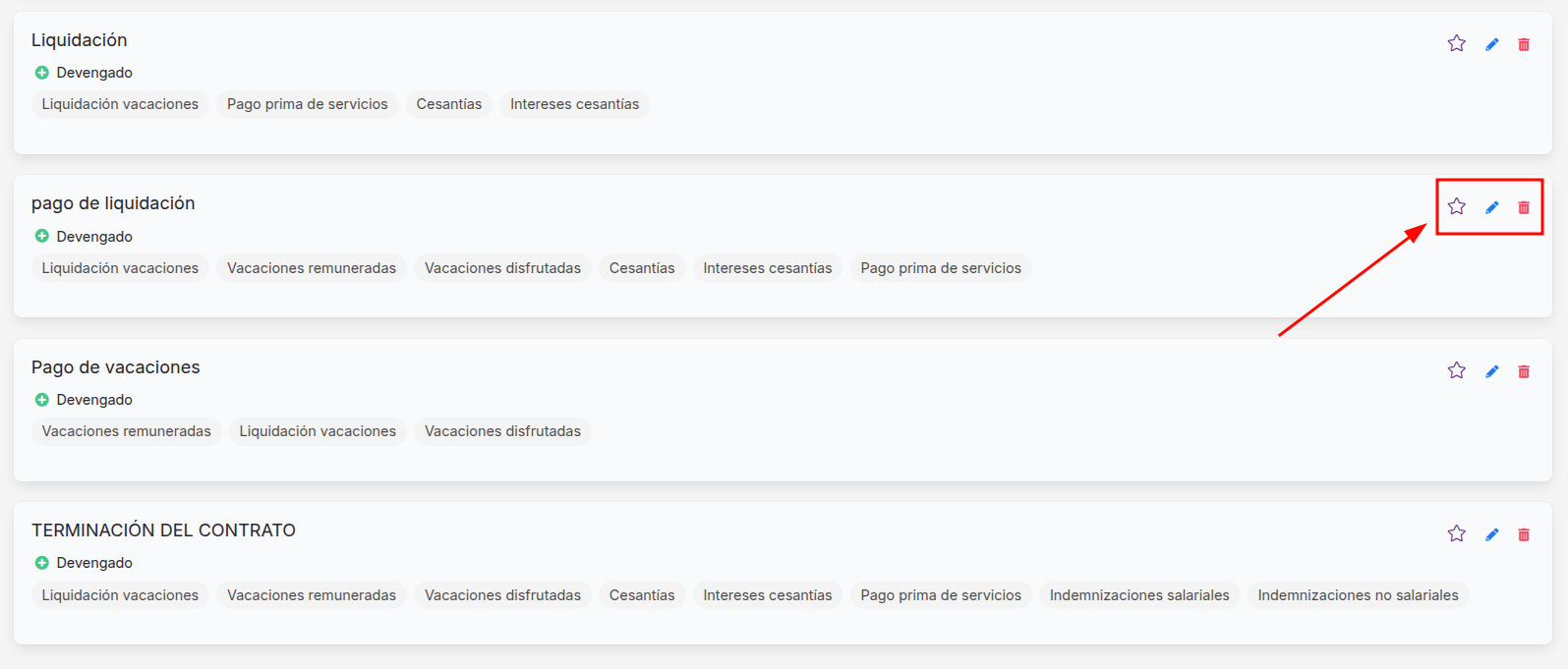Select the Indemnizaciones no salariales chip
Screen dimensions: 1568x669
(1359, 595)
